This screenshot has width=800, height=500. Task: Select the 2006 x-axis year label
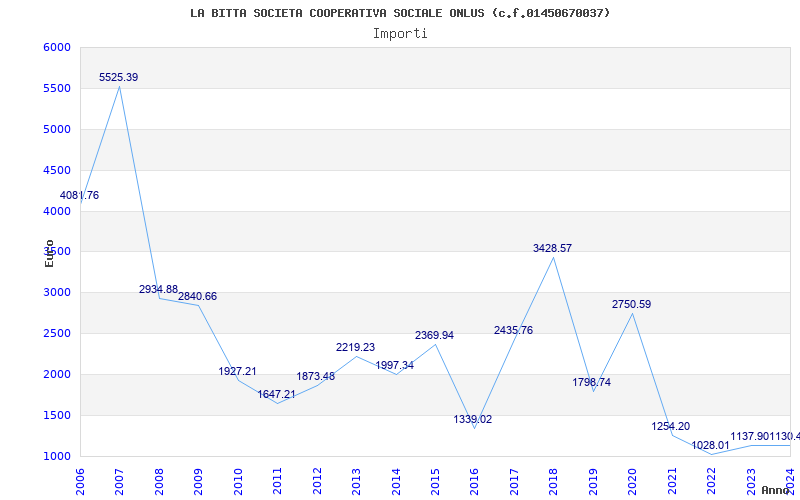pos(80,482)
